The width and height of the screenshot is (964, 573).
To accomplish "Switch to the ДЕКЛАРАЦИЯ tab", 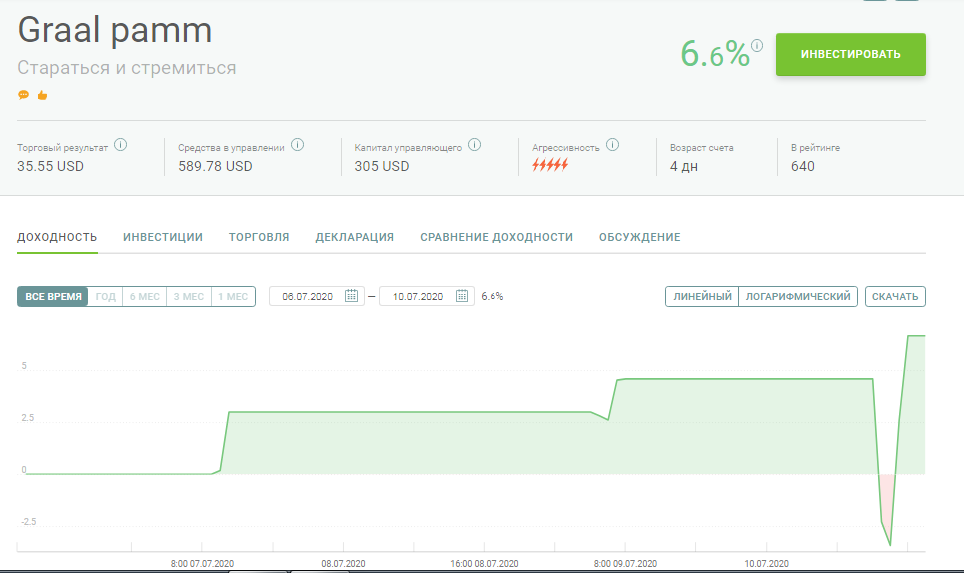I will (355, 237).
